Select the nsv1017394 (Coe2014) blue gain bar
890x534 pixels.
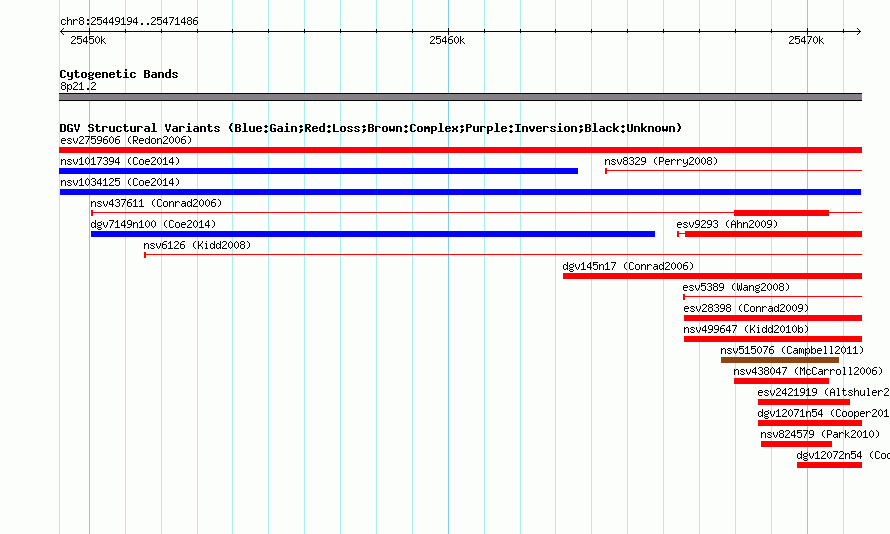(x=318, y=171)
